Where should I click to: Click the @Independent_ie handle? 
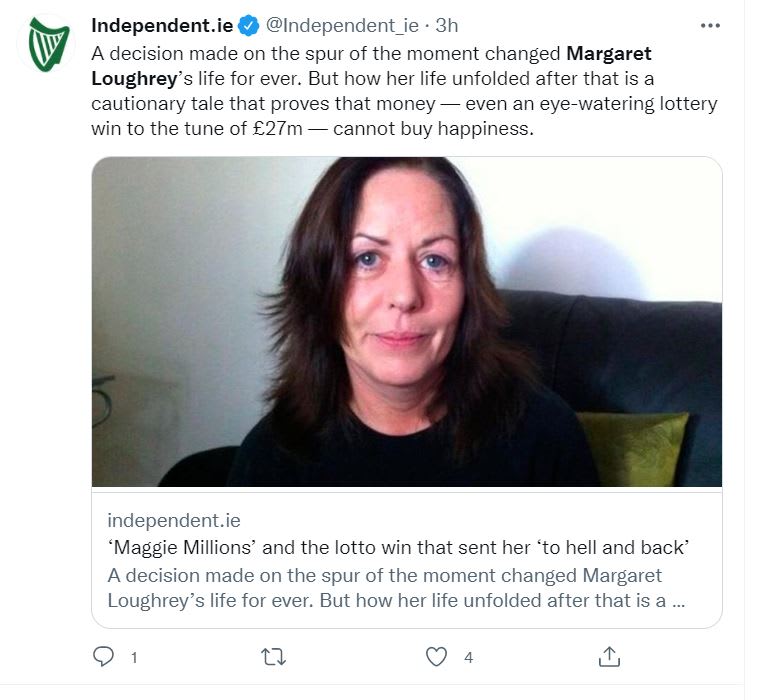click(342, 25)
